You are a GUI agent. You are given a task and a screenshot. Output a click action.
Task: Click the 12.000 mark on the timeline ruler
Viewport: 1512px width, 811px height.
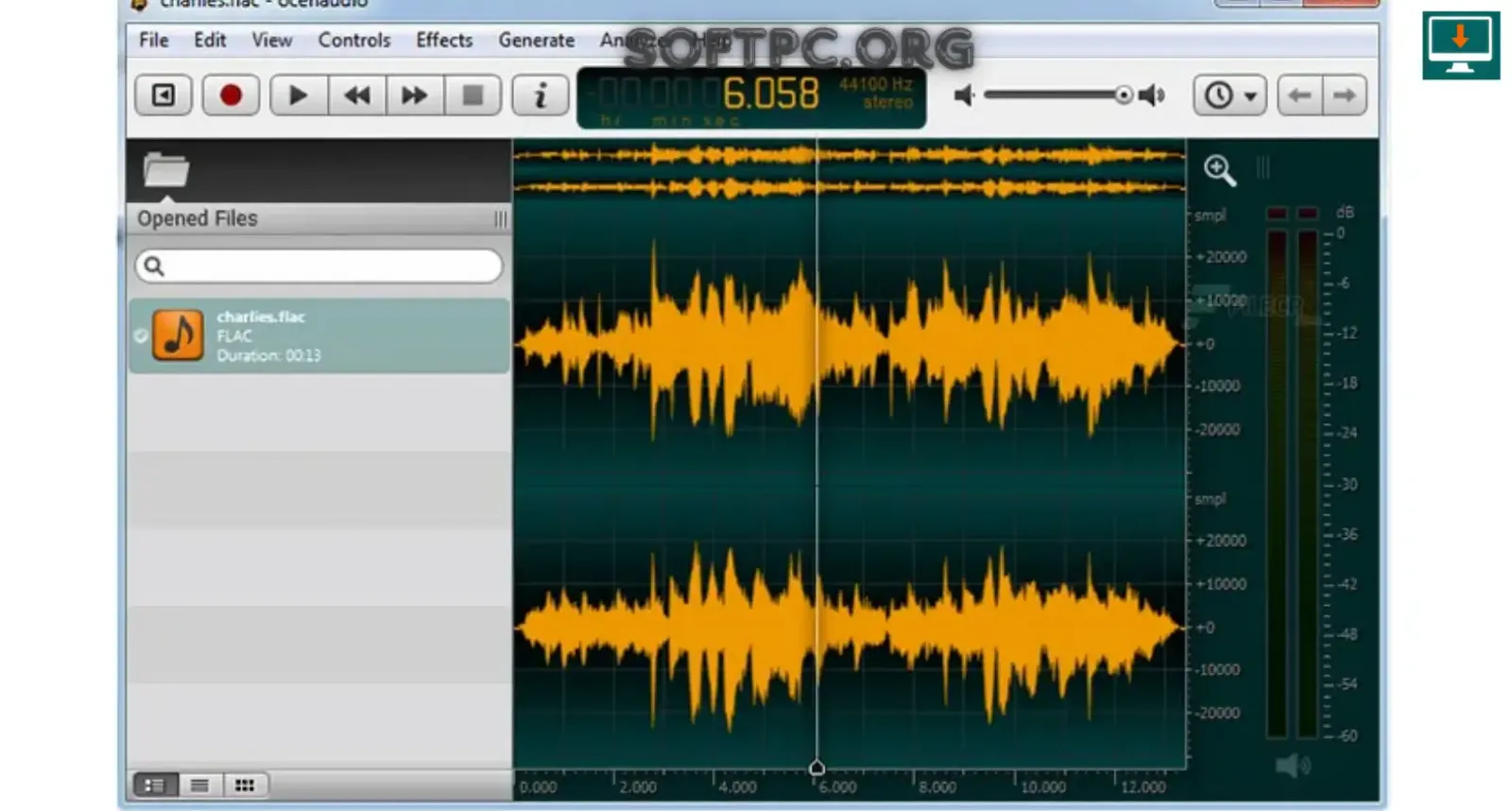(x=1143, y=787)
